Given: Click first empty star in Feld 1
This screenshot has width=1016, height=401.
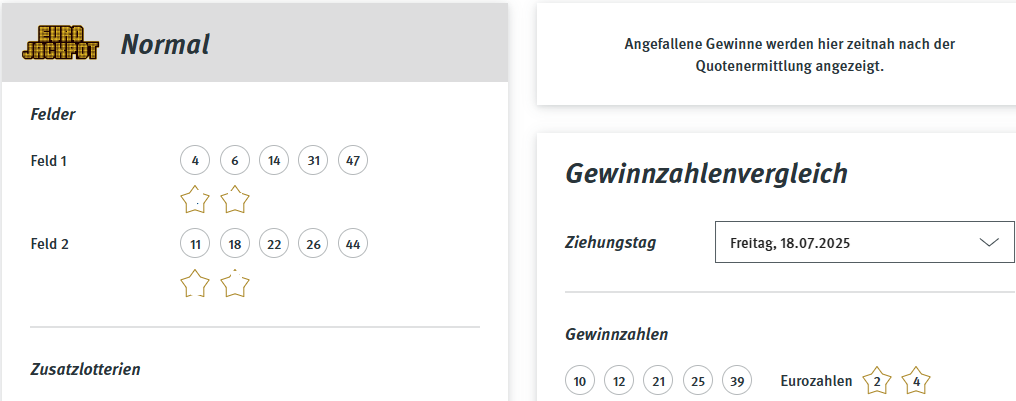Looking at the screenshot, I should (x=195, y=200).
